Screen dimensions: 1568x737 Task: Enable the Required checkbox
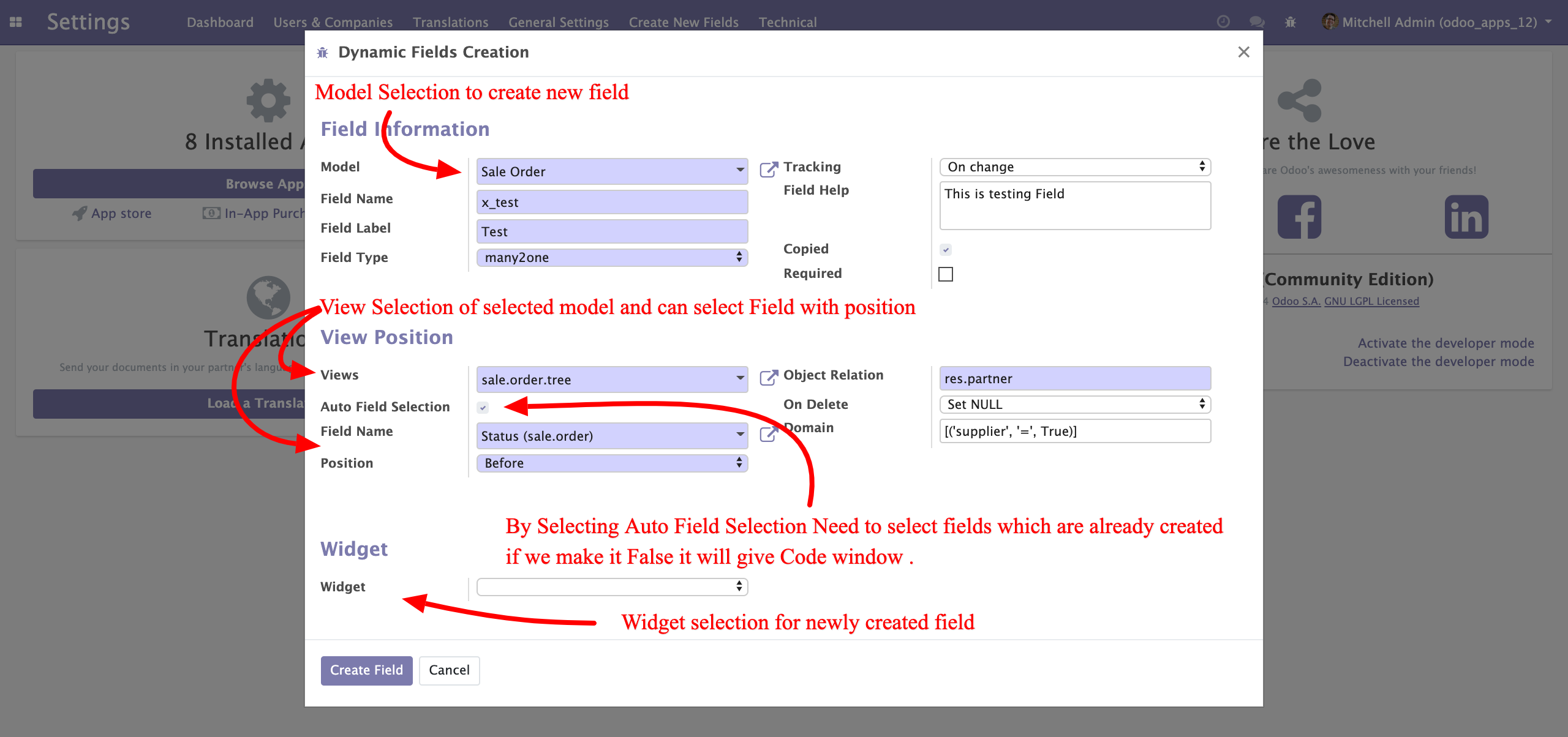click(946, 274)
